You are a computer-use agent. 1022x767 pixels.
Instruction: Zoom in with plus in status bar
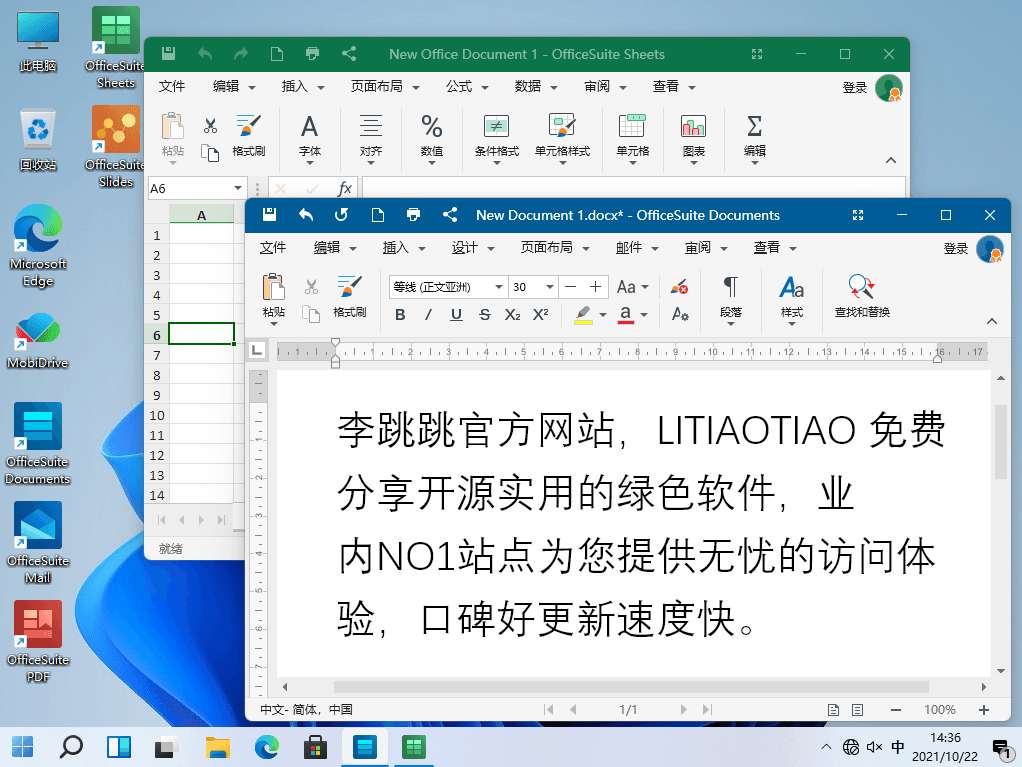(x=984, y=710)
